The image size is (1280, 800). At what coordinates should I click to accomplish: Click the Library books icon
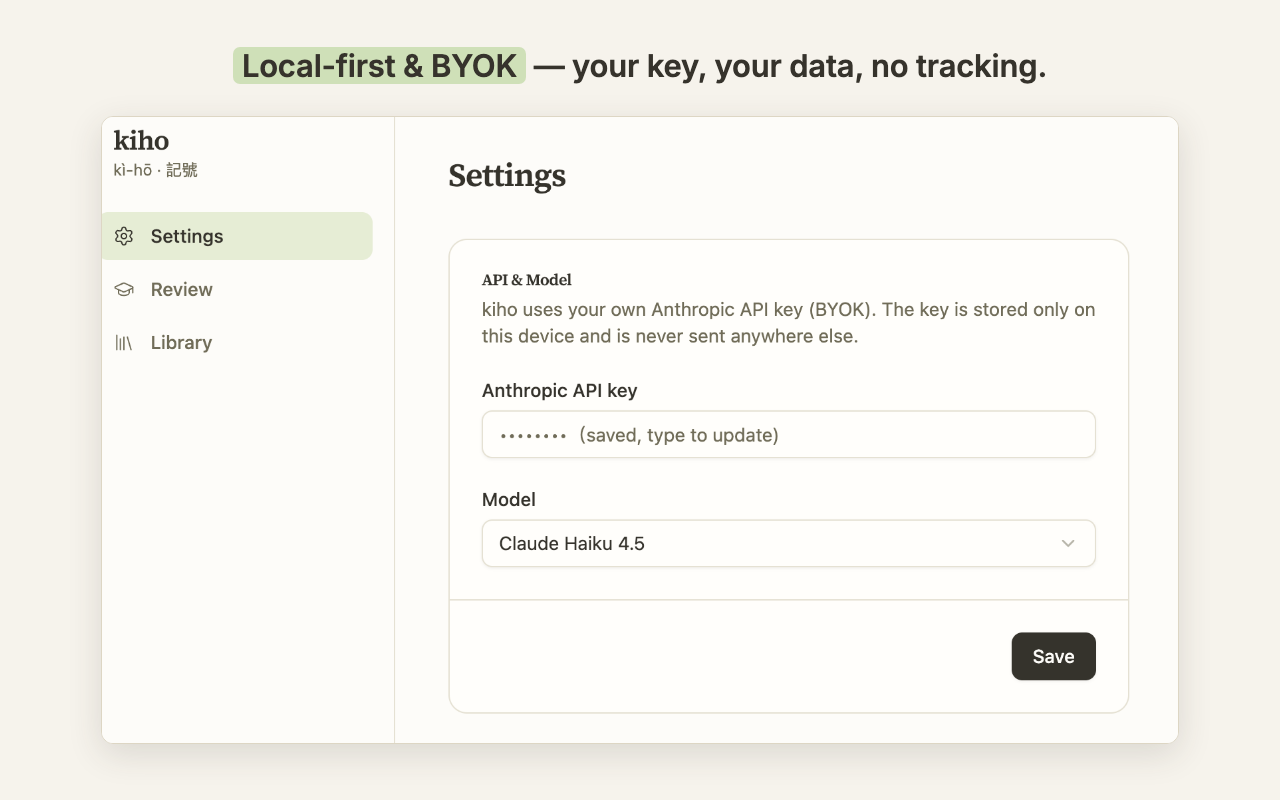(124, 342)
